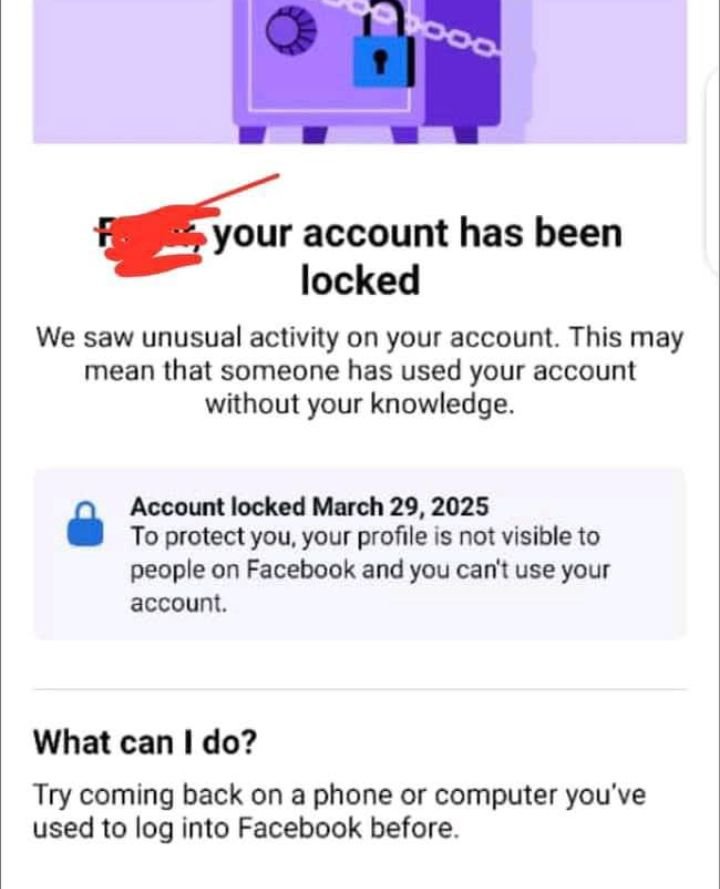Open the Account locked info card
Viewport: 720px width, 889px height.
click(x=360, y=554)
